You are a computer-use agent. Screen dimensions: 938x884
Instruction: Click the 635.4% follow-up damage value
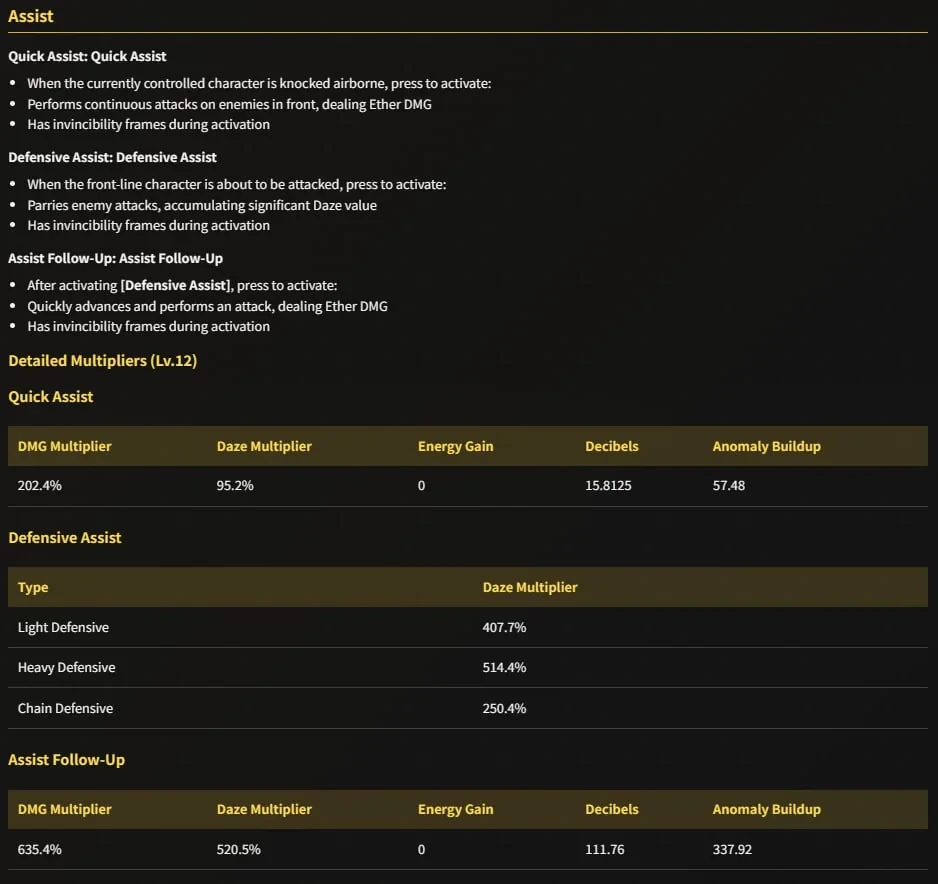click(39, 849)
